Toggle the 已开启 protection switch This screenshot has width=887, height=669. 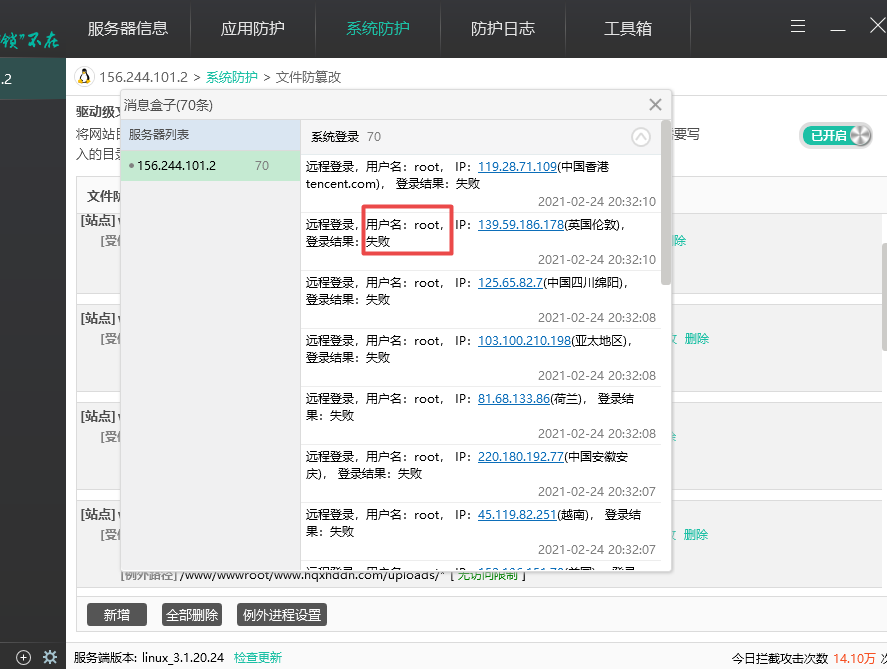click(x=836, y=136)
